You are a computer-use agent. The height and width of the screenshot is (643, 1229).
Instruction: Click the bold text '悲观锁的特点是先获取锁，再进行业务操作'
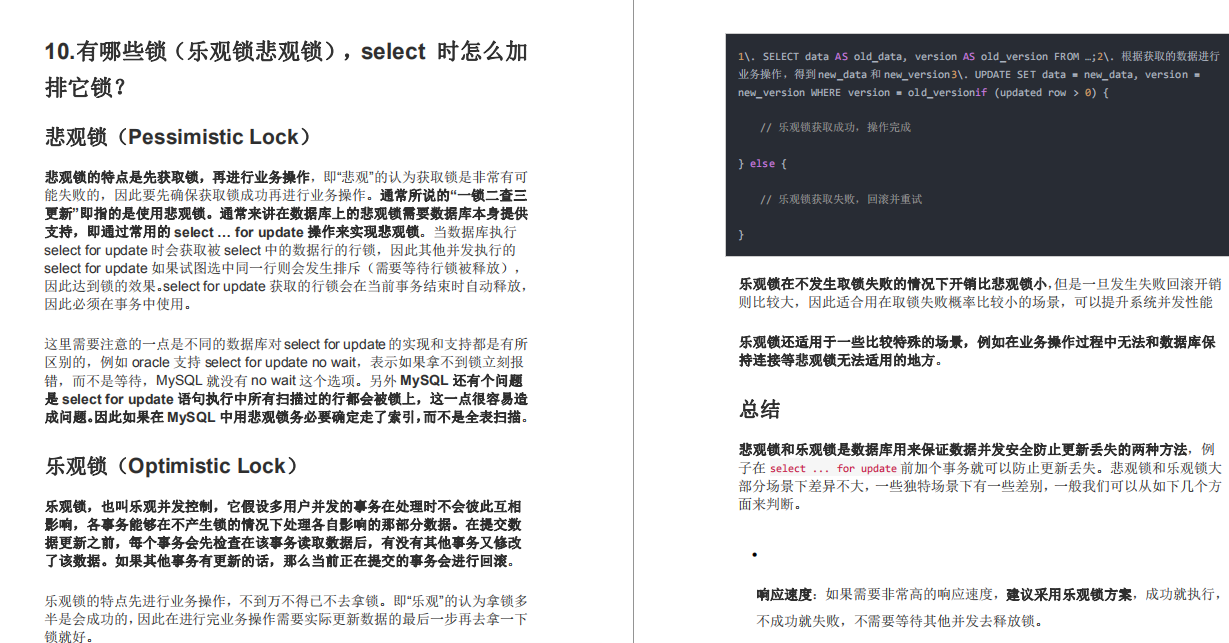[179, 177]
